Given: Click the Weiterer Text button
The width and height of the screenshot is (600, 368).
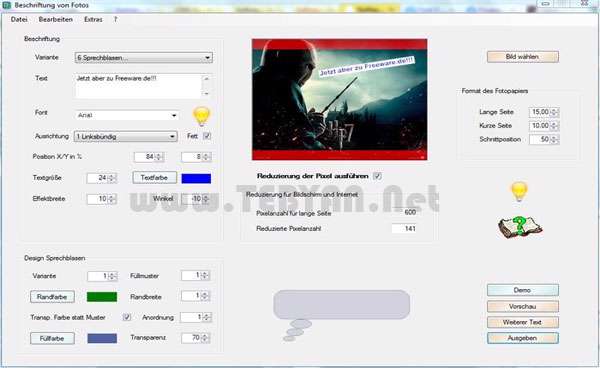Looking at the screenshot, I should [x=523, y=322].
